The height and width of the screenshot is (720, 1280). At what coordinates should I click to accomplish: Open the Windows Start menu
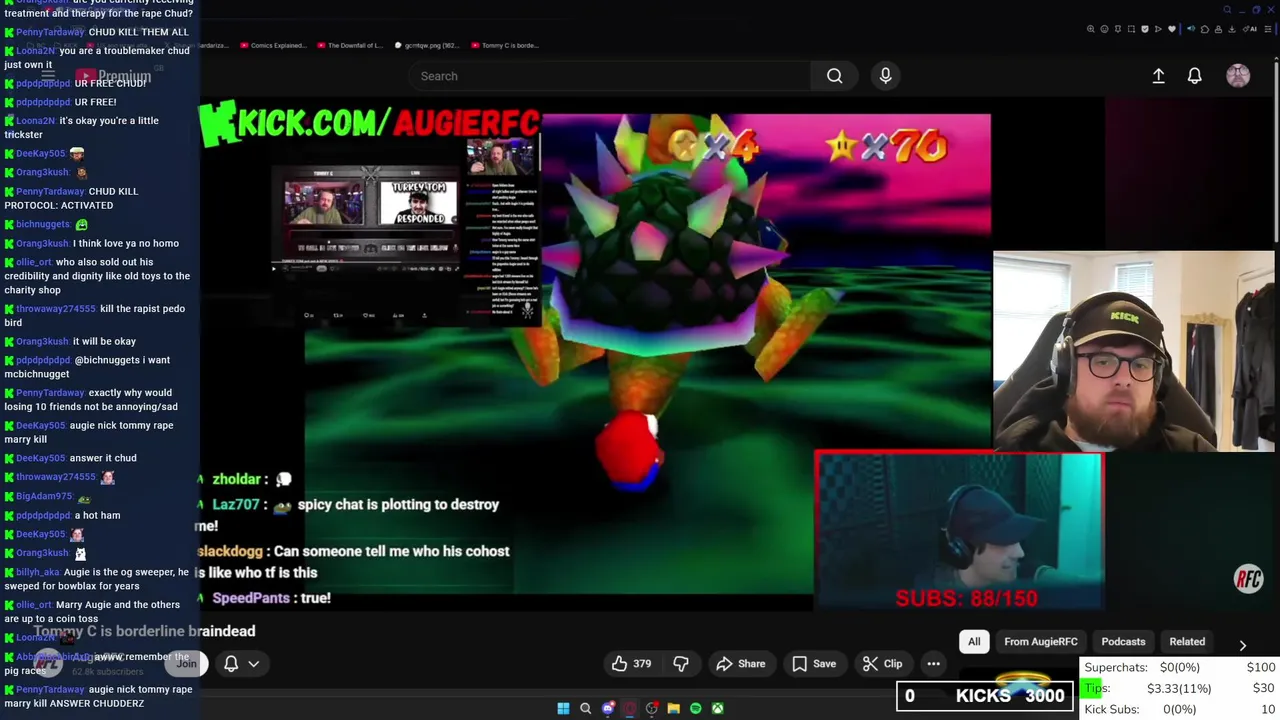(563, 709)
